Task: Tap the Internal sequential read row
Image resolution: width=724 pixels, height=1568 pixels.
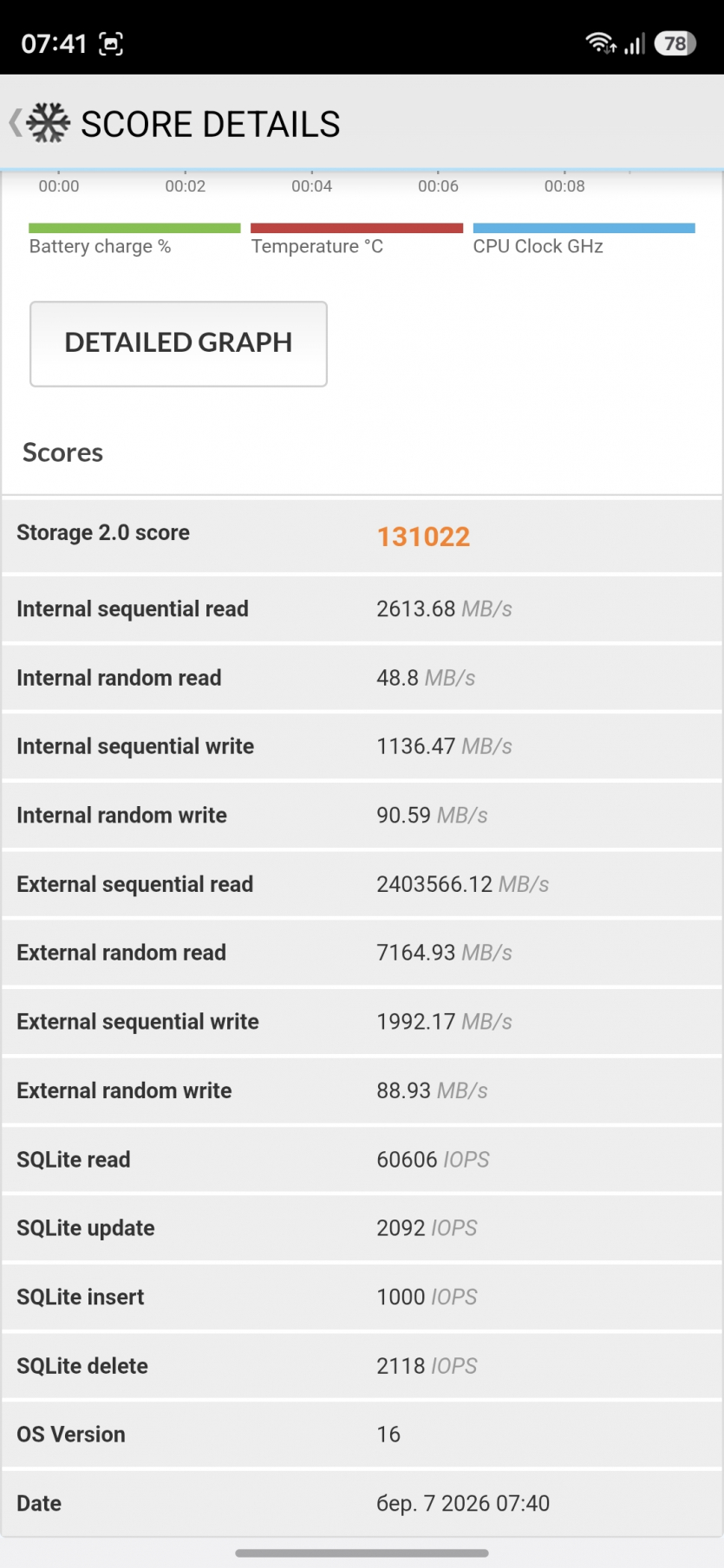Action: pyautogui.click(x=362, y=608)
